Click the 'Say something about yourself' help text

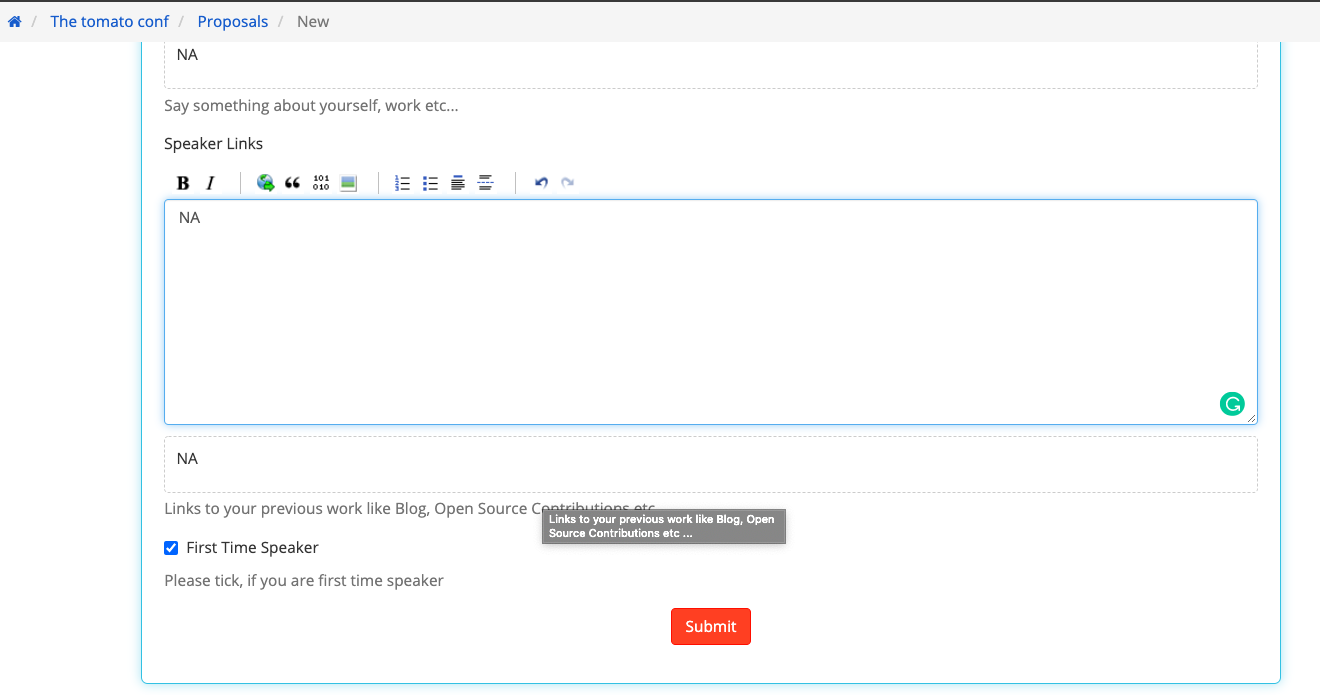click(x=311, y=106)
